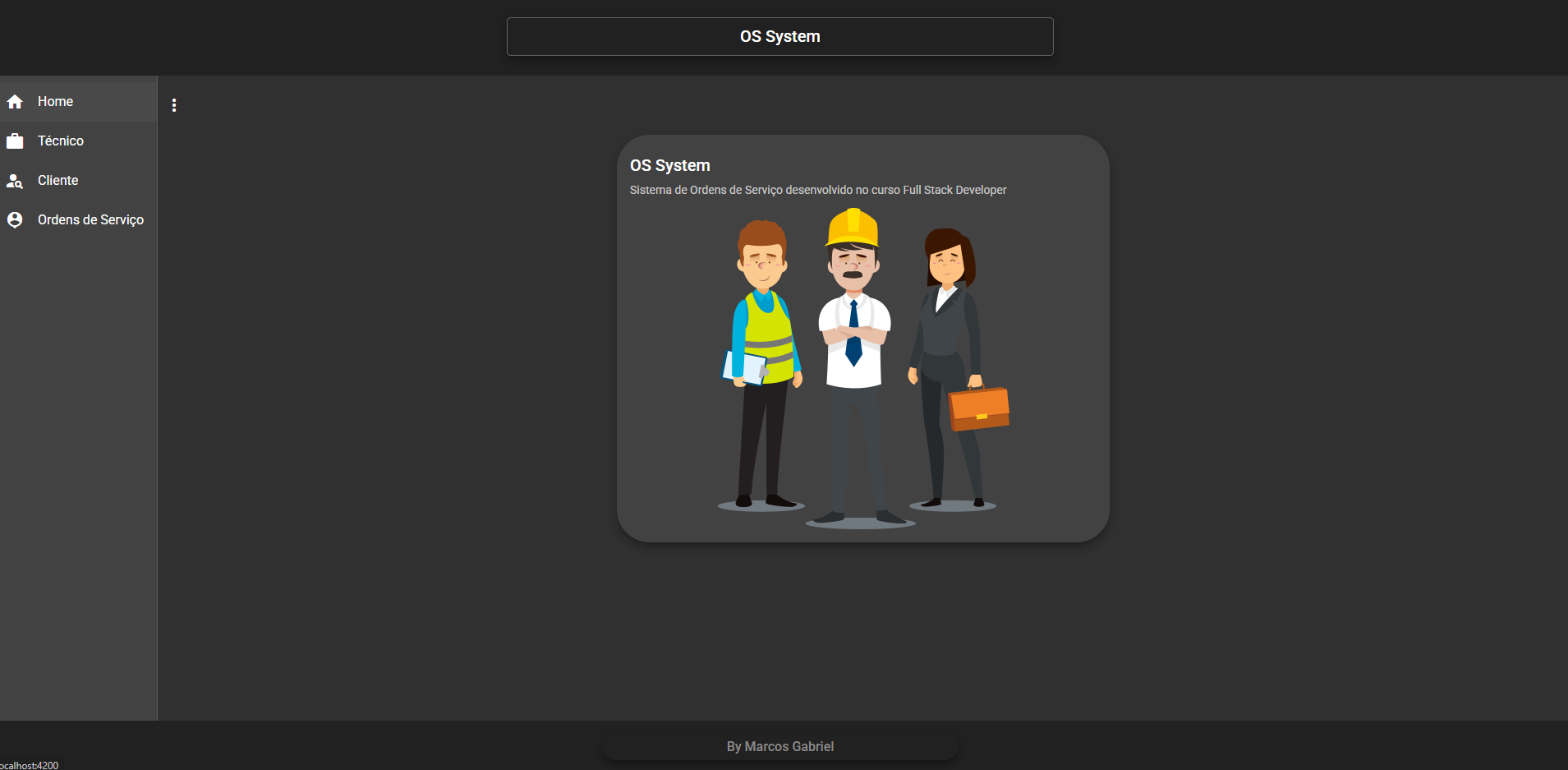Click the Home house icon
The height and width of the screenshot is (770, 1568).
coord(15,102)
